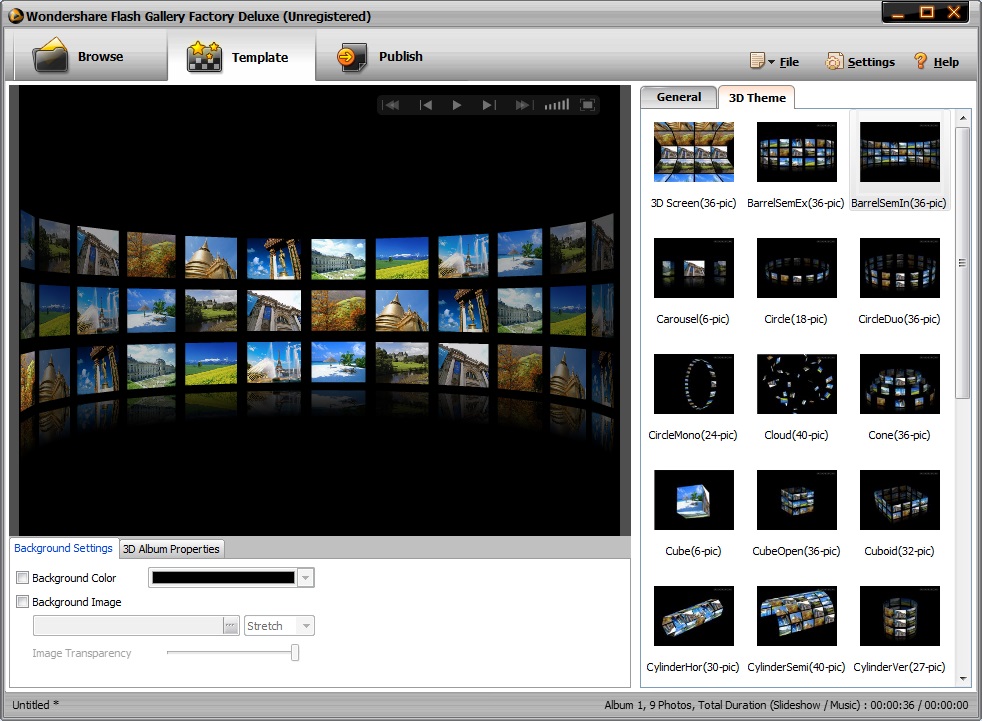Select the BarrelSemIn(36-pic) theme thumbnail
The height and width of the screenshot is (721, 982).
tap(898, 152)
